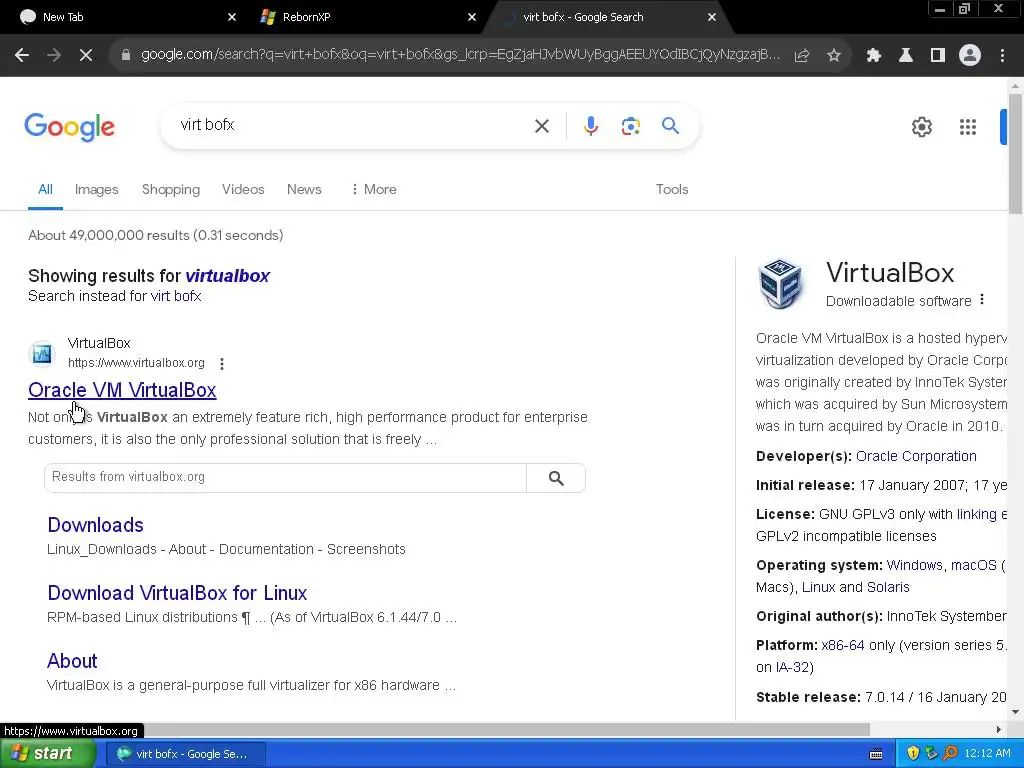The height and width of the screenshot is (768, 1024).
Task: Open the Google apps grid
Action: coord(968,127)
